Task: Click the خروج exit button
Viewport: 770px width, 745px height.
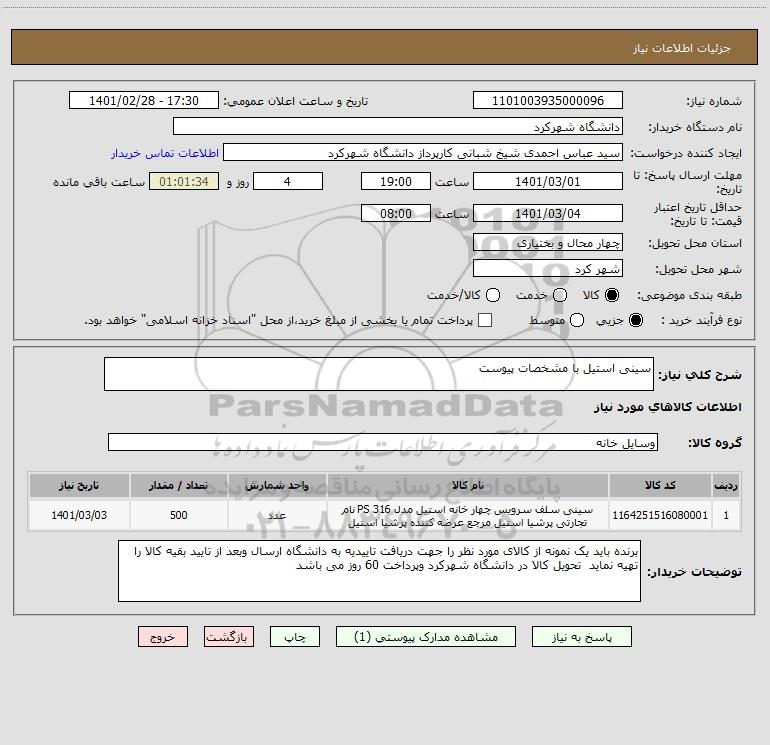Action: (x=163, y=637)
